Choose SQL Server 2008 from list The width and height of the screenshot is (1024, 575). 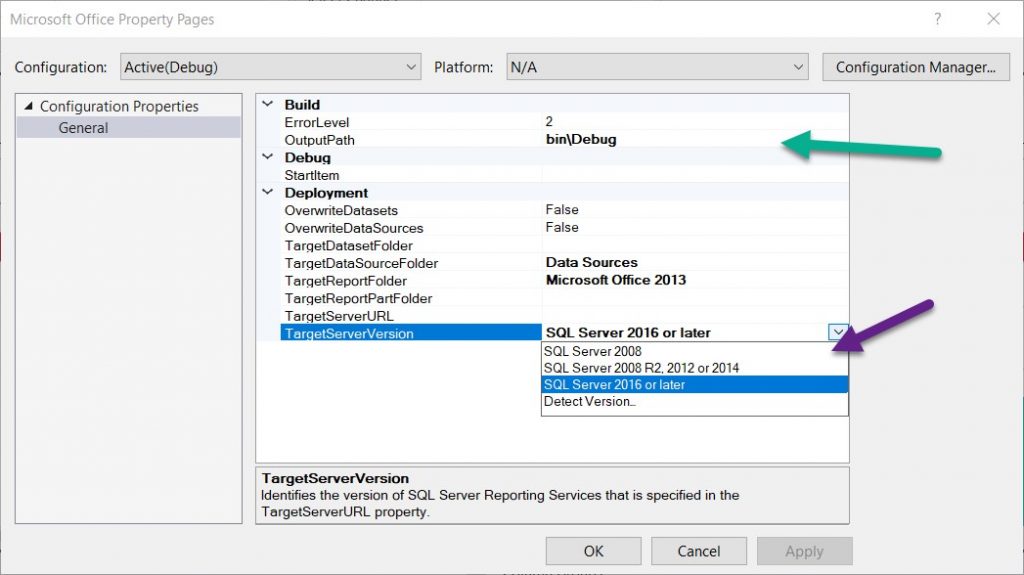(695, 352)
